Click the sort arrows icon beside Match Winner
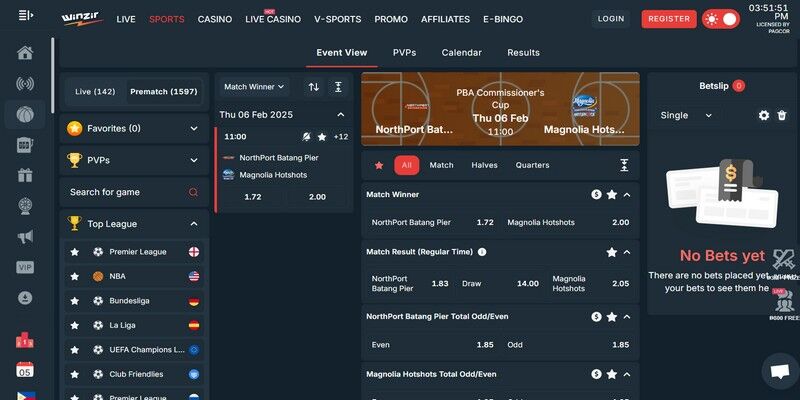This screenshot has height=400, width=800. coord(314,87)
